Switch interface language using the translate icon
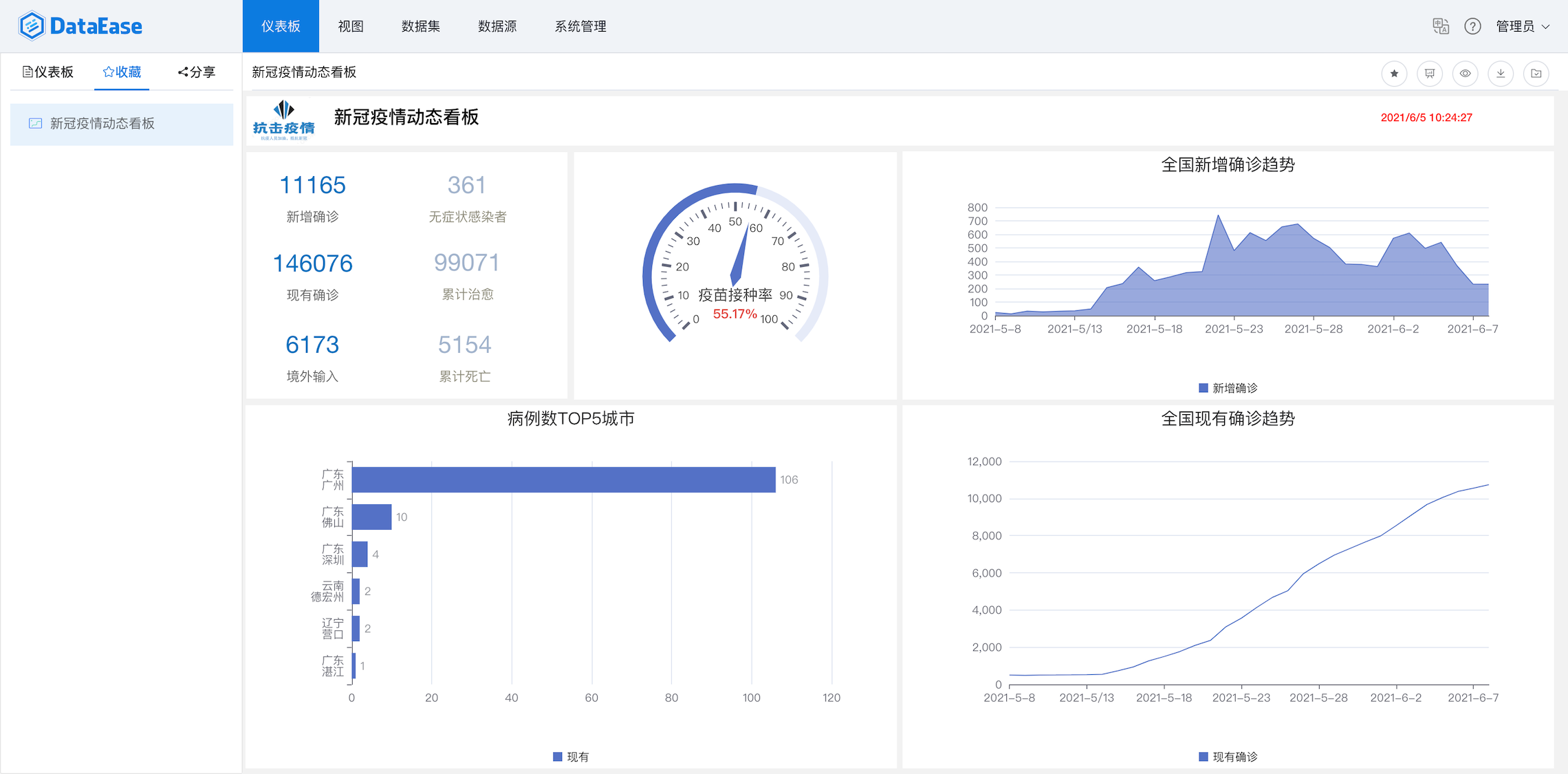The image size is (1568, 774). pyautogui.click(x=1441, y=25)
